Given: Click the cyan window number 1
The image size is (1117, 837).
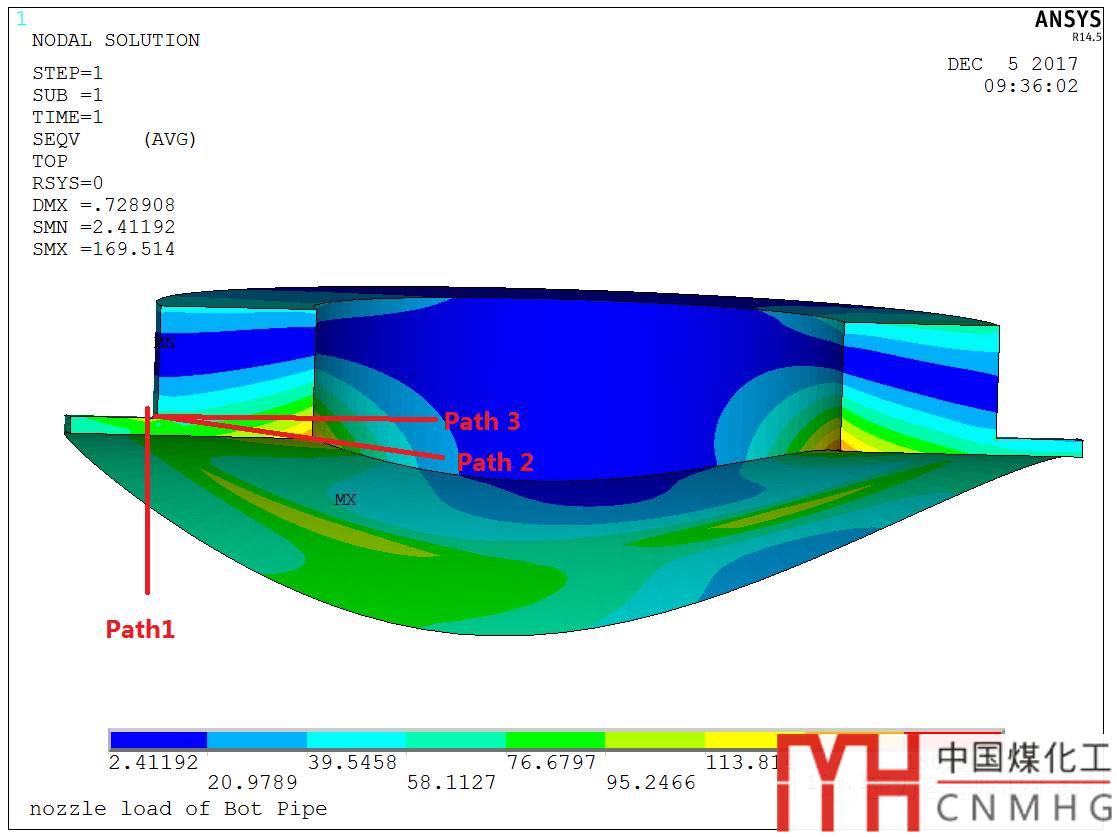Looking at the screenshot, I should coord(22,19).
